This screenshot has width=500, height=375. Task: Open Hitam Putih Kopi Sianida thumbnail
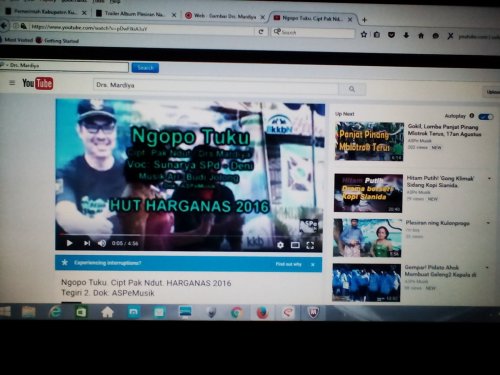[x=368, y=193]
